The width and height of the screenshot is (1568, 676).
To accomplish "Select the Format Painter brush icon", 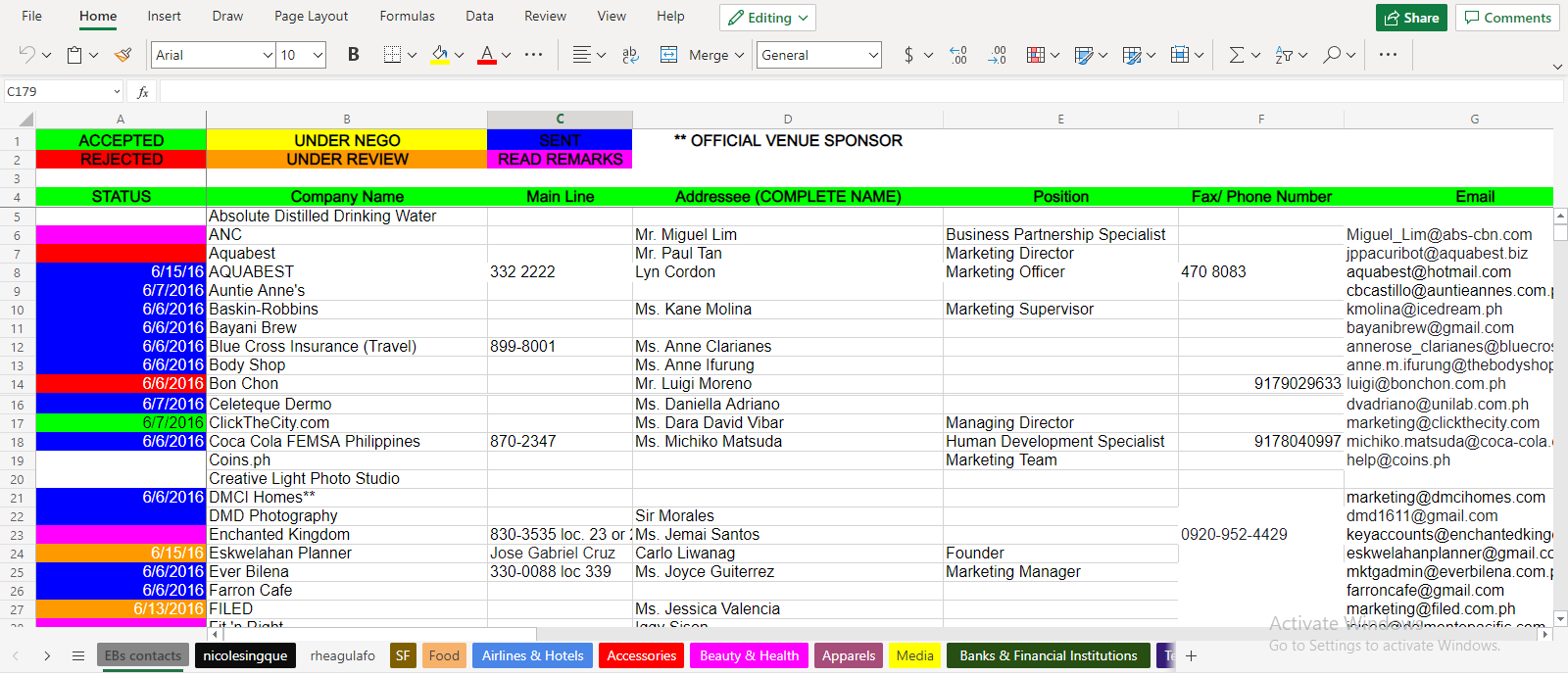I will point(123,55).
